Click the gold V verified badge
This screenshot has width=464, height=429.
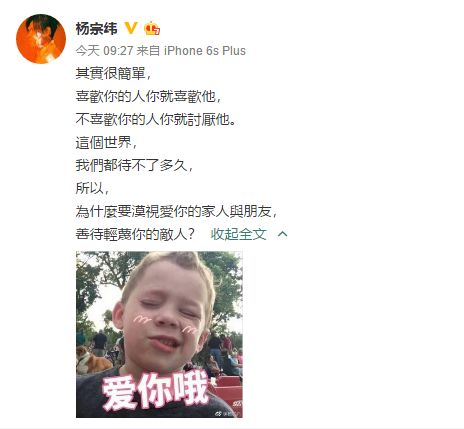point(131,28)
